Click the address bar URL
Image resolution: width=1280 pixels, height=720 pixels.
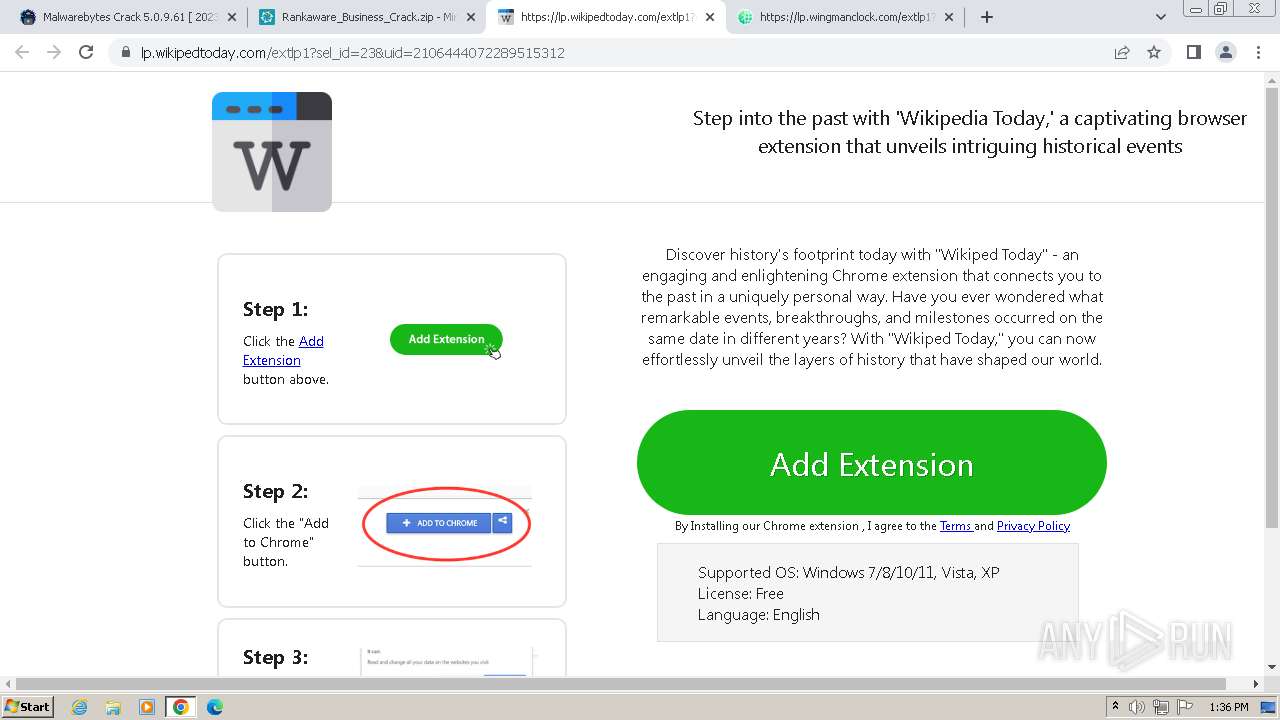tap(352, 53)
